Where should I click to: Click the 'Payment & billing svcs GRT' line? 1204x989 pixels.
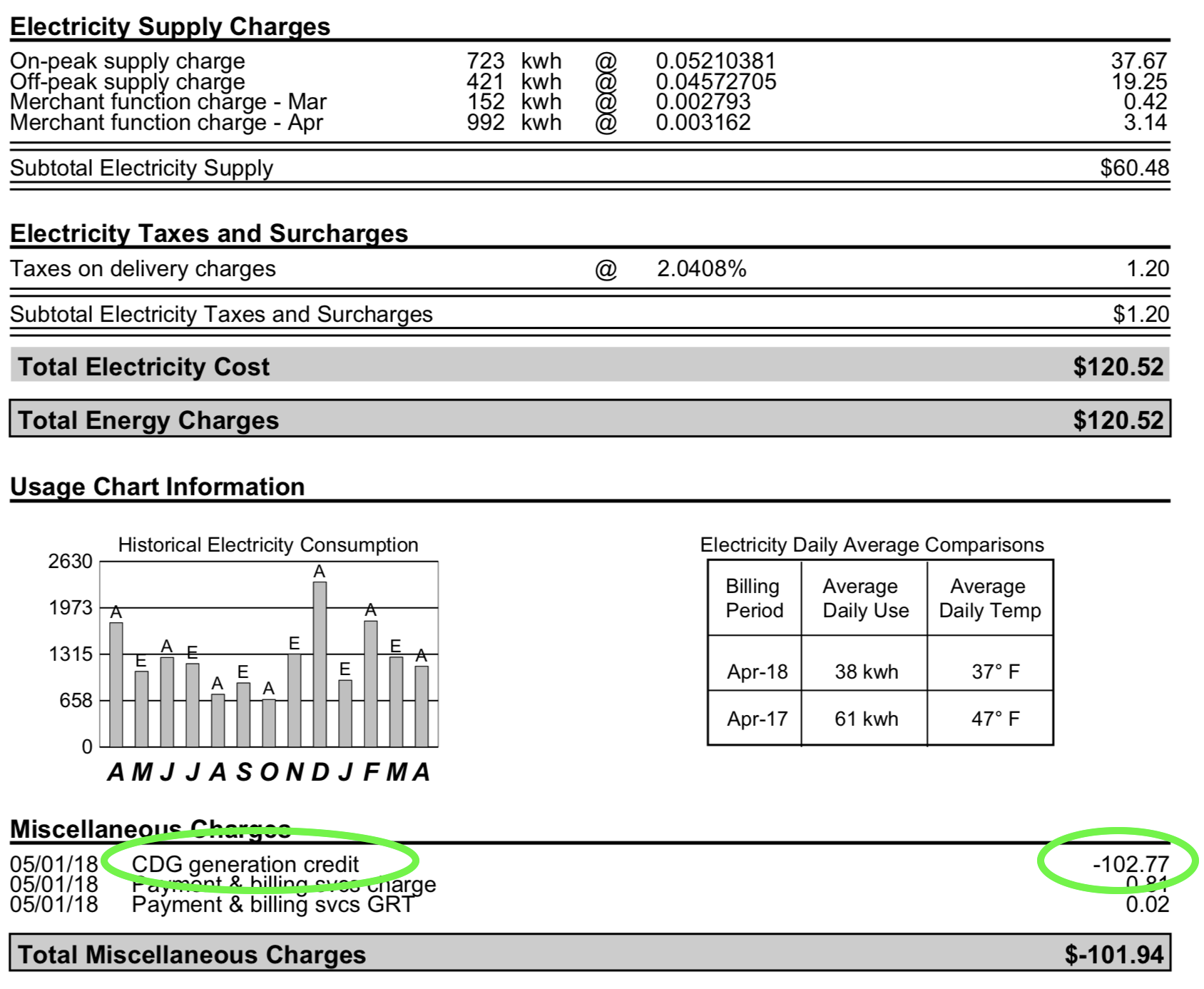(272, 905)
